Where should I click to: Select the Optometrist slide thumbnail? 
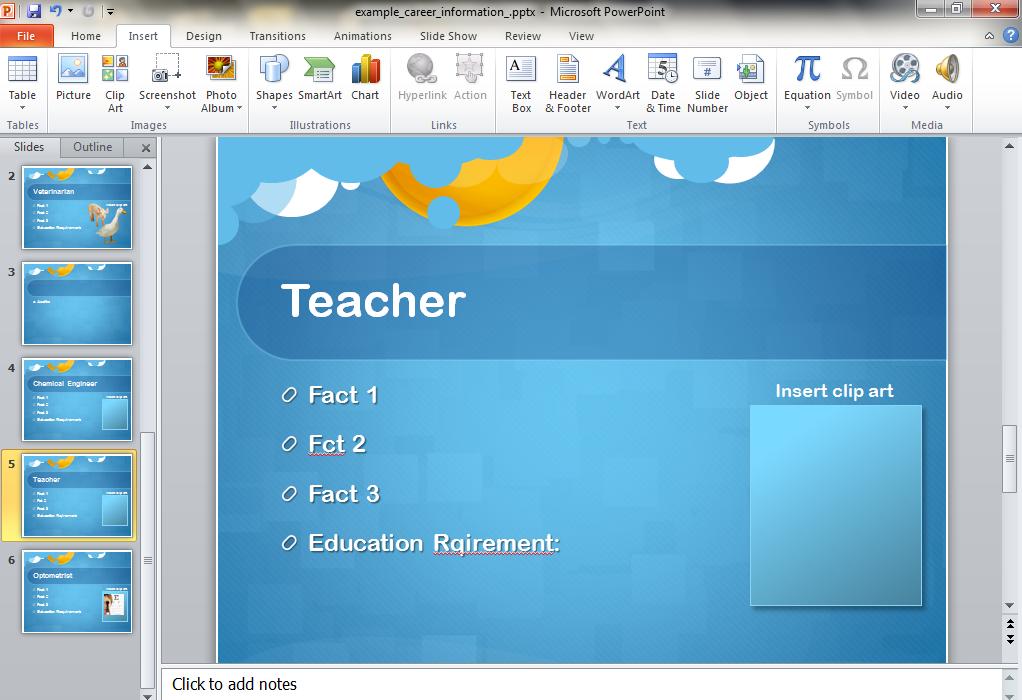[x=77, y=593]
